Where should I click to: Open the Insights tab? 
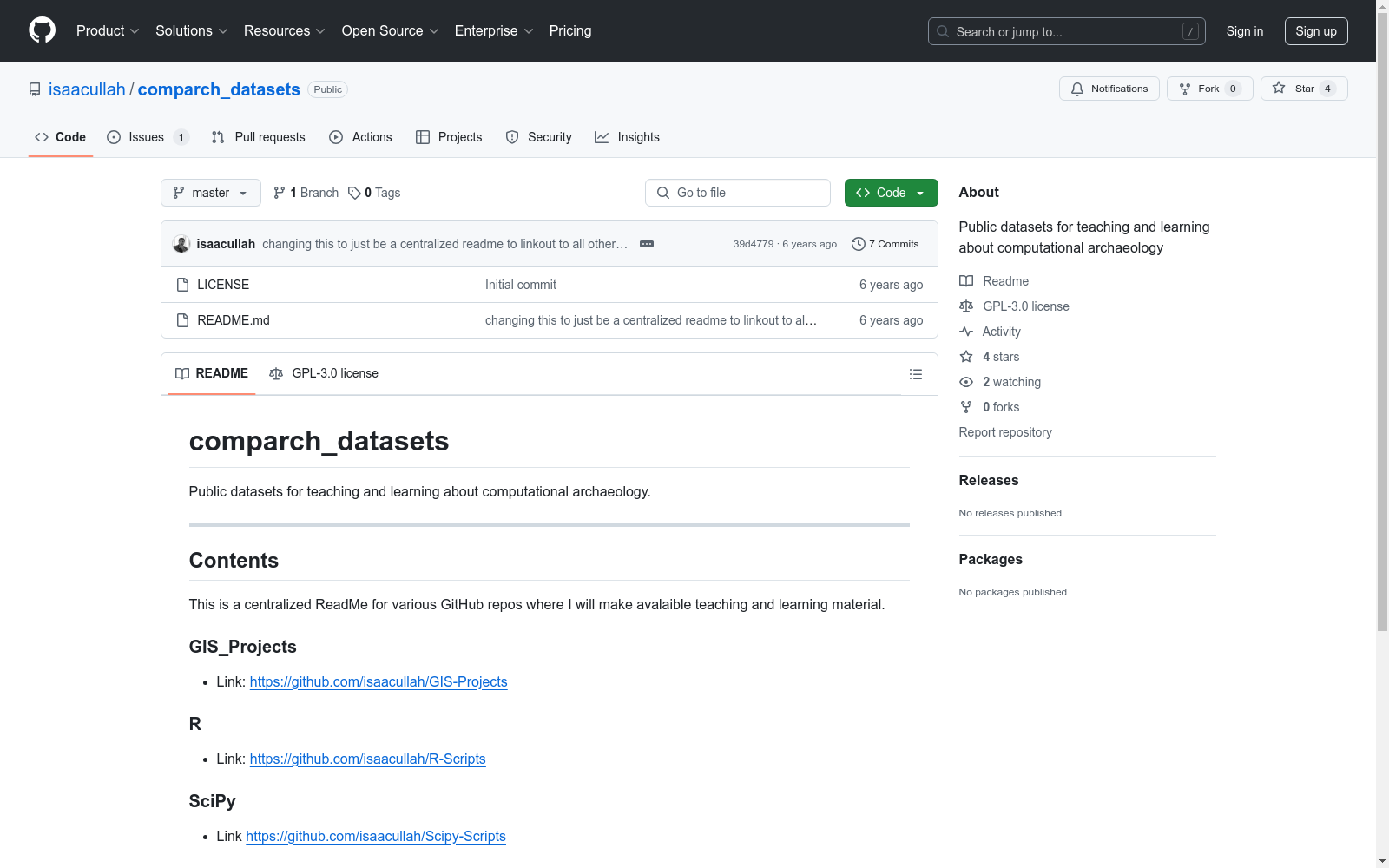click(628, 137)
